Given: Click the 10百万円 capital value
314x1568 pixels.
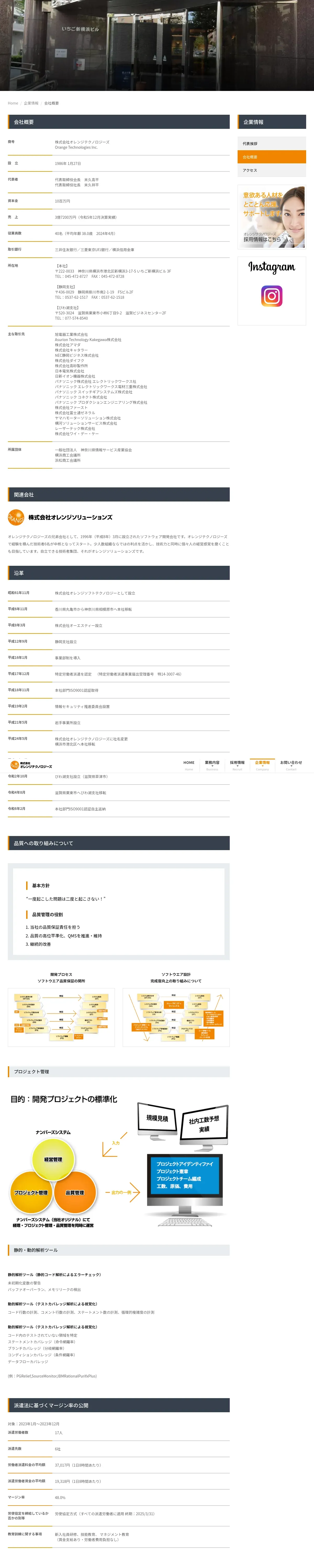Looking at the screenshot, I should click(62, 201).
